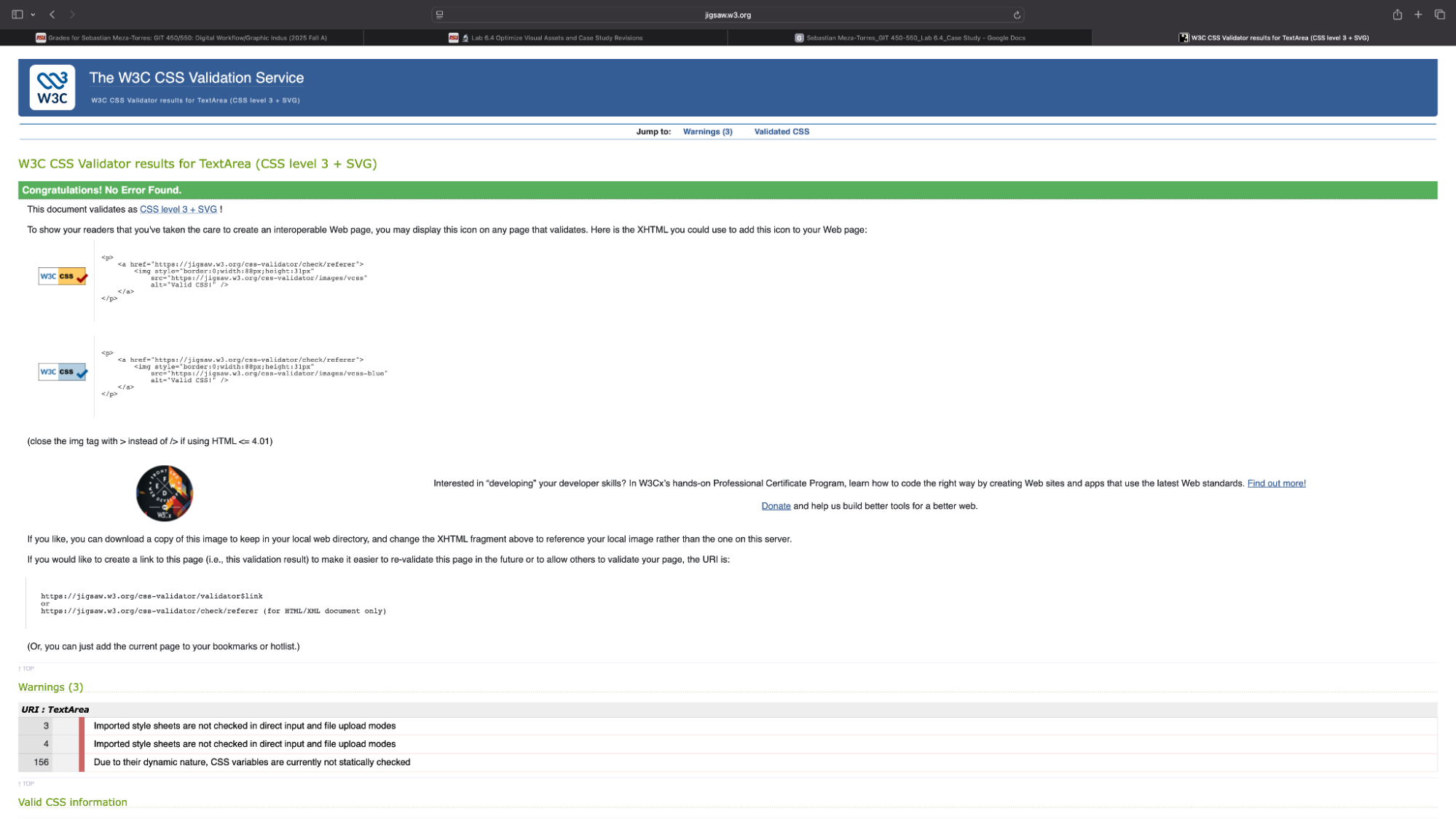Click the W3C logo in the header

(x=52, y=87)
